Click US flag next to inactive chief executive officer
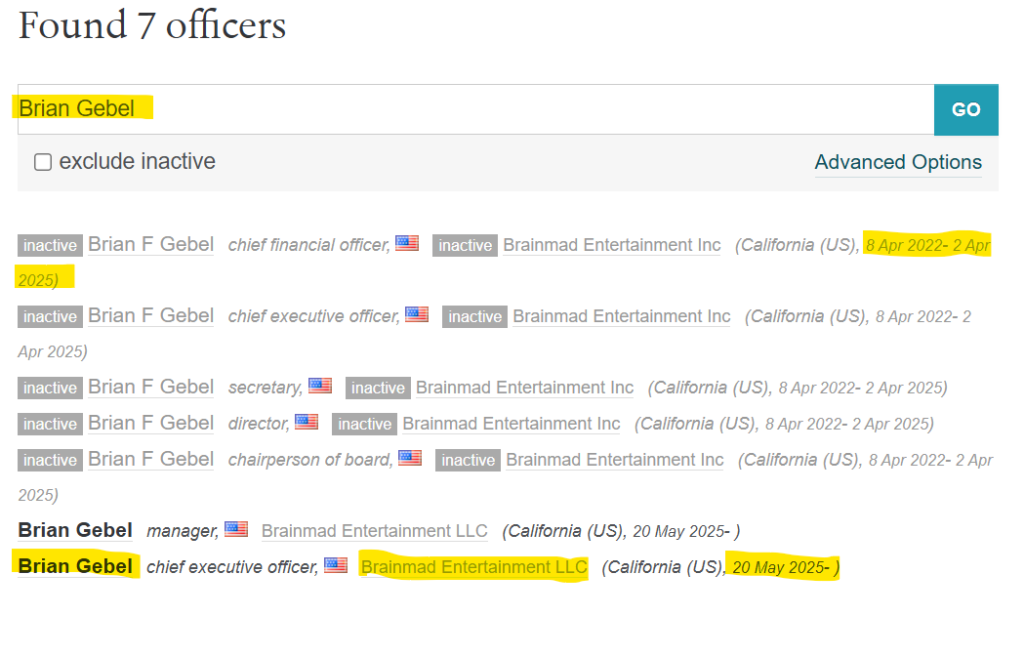 point(416,315)
